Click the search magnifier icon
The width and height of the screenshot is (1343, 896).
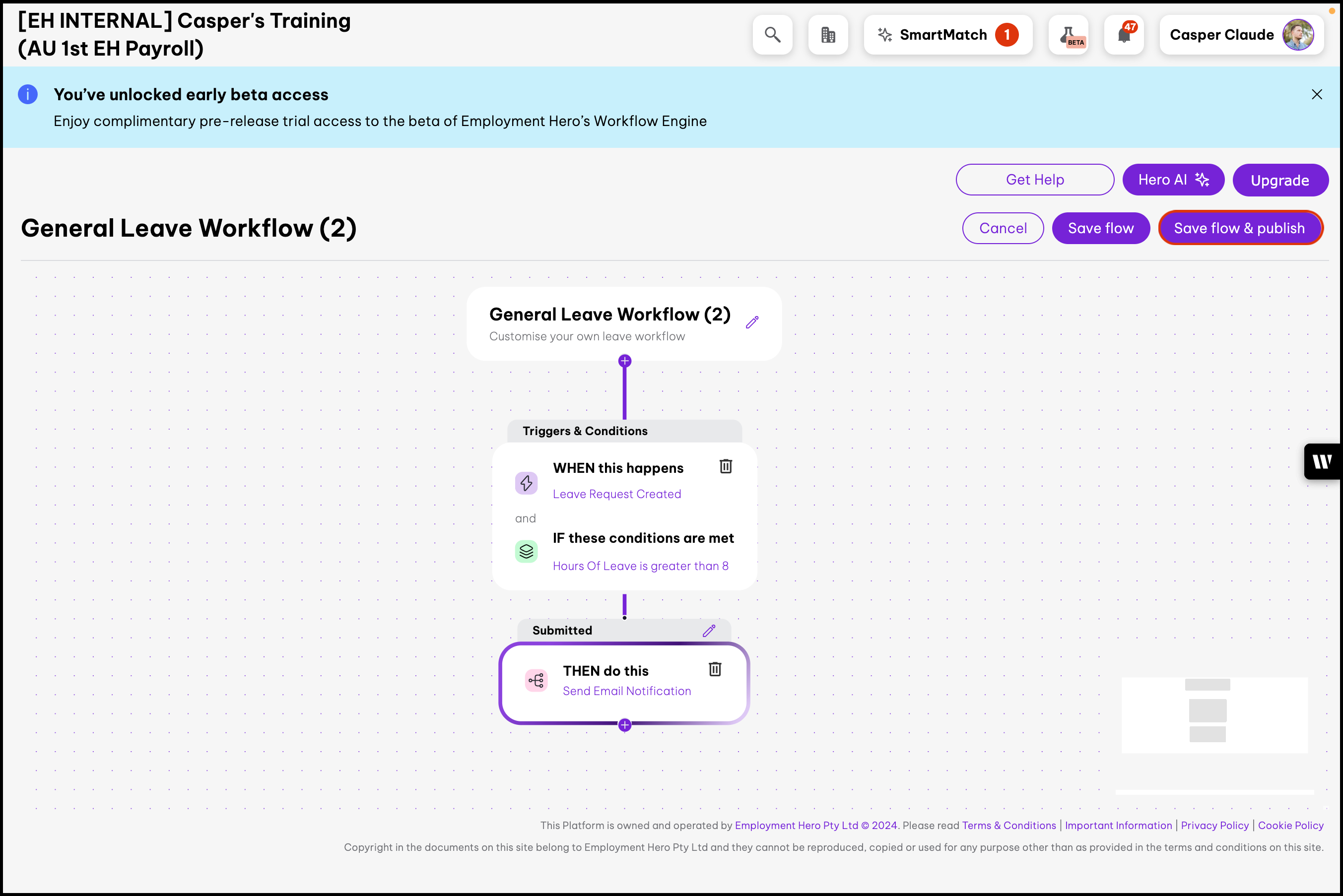point(772,35)
